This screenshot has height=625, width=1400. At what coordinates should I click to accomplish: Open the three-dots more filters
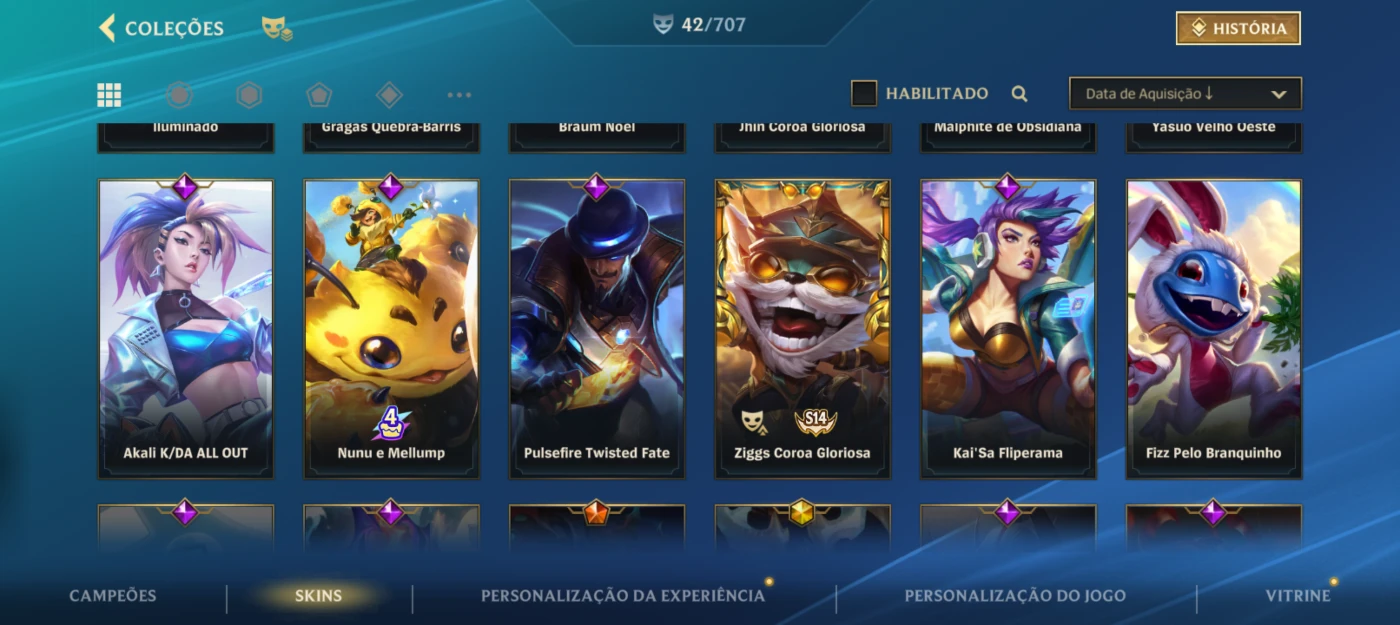[459, 95]
